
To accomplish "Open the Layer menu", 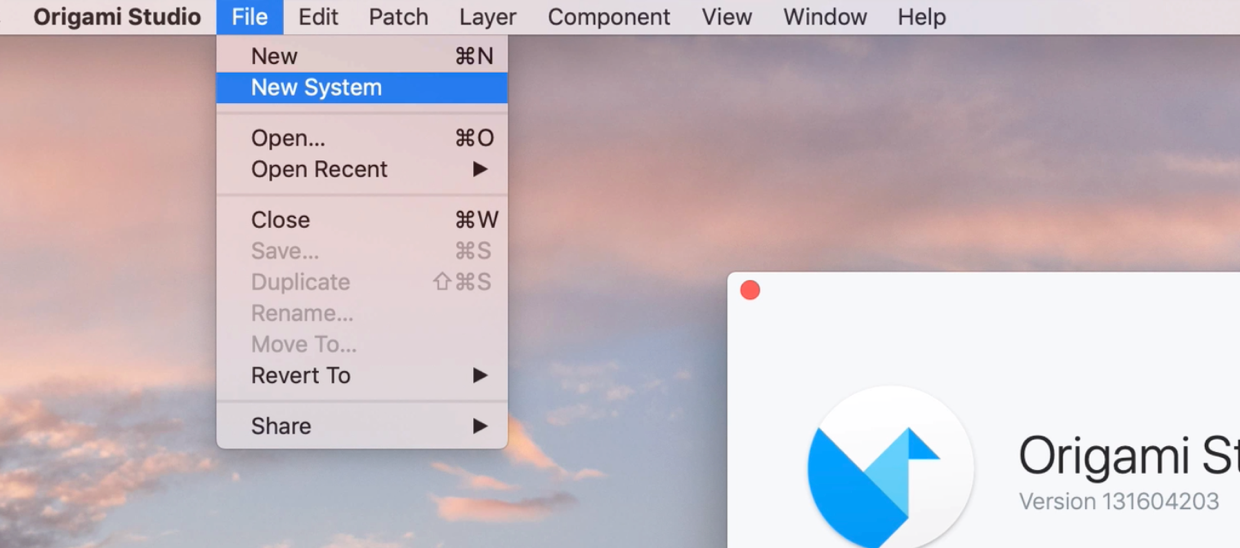I will [488, 17].
